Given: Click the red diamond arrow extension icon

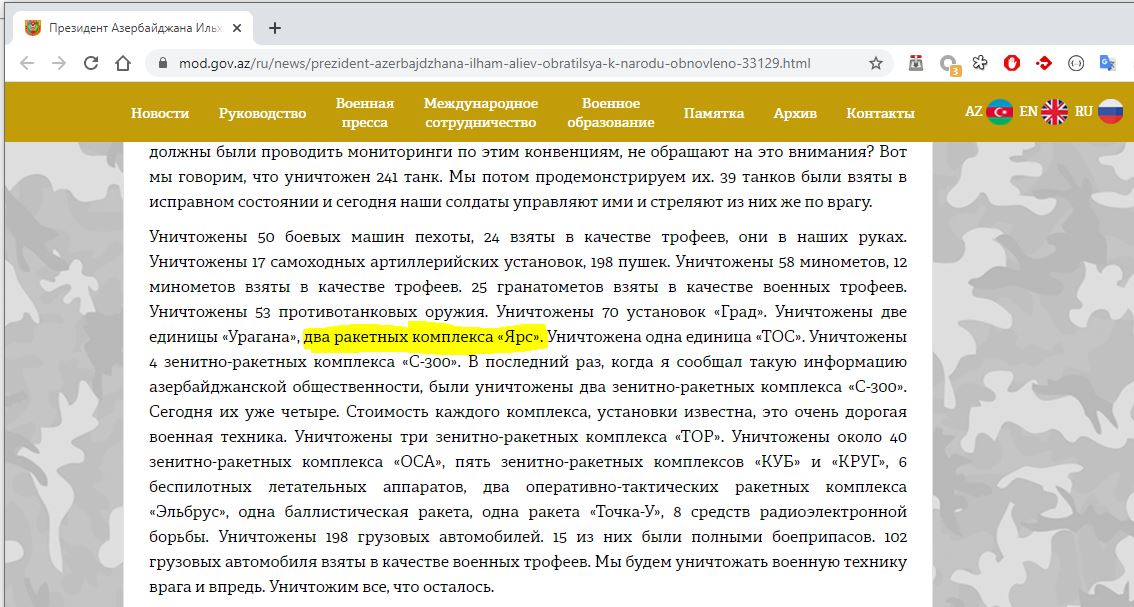Looking at the screenshot, I should coord(1044,63).
